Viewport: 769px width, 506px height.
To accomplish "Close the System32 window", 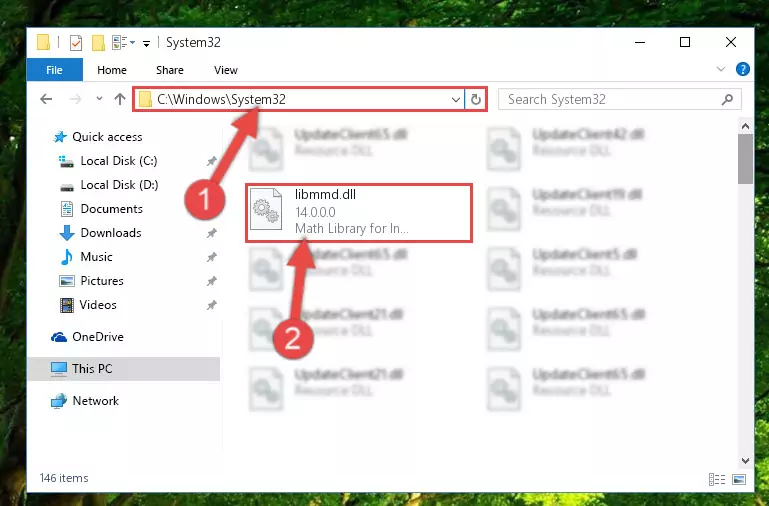I will [731, 43].
